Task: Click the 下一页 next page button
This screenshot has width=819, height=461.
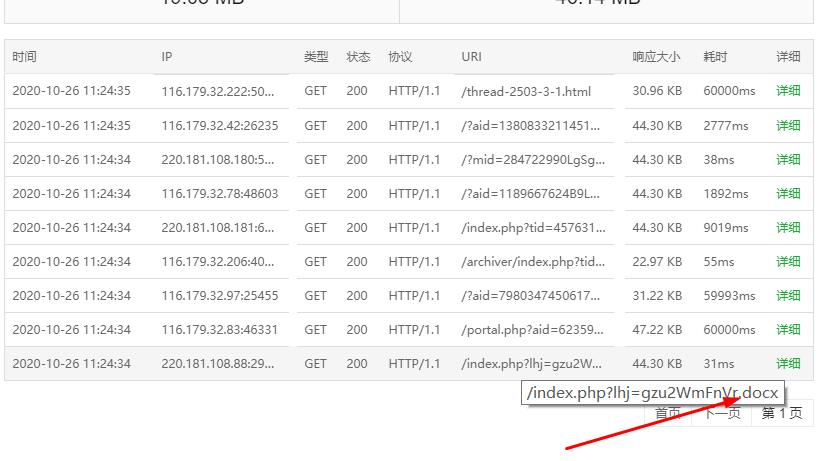Action: (722, 413)
